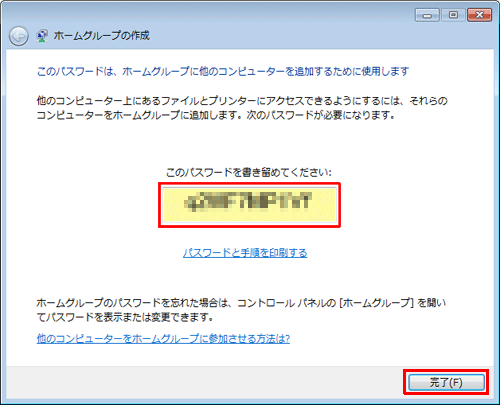Click the HomeGroup icon beside the title
The width and height of the screenshot is (500, 405).
[42, 36]
